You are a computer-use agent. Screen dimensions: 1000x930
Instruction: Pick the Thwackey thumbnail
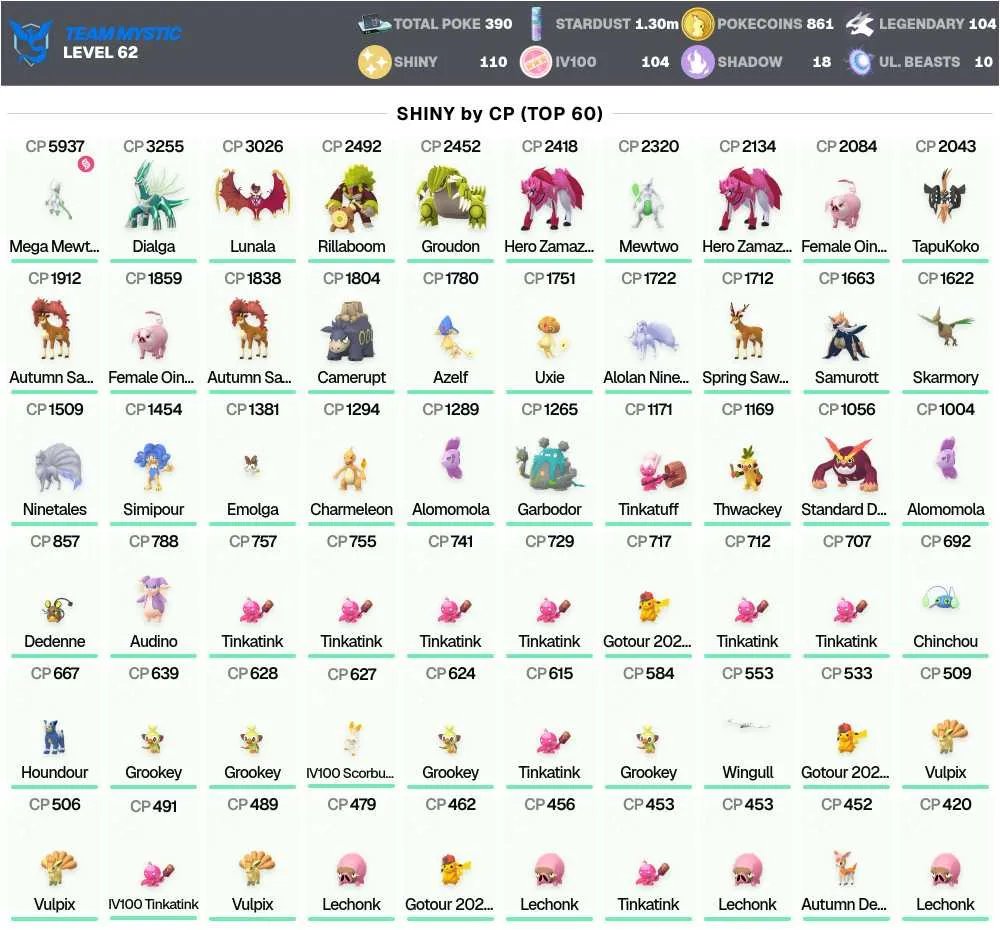click(747, 468)
